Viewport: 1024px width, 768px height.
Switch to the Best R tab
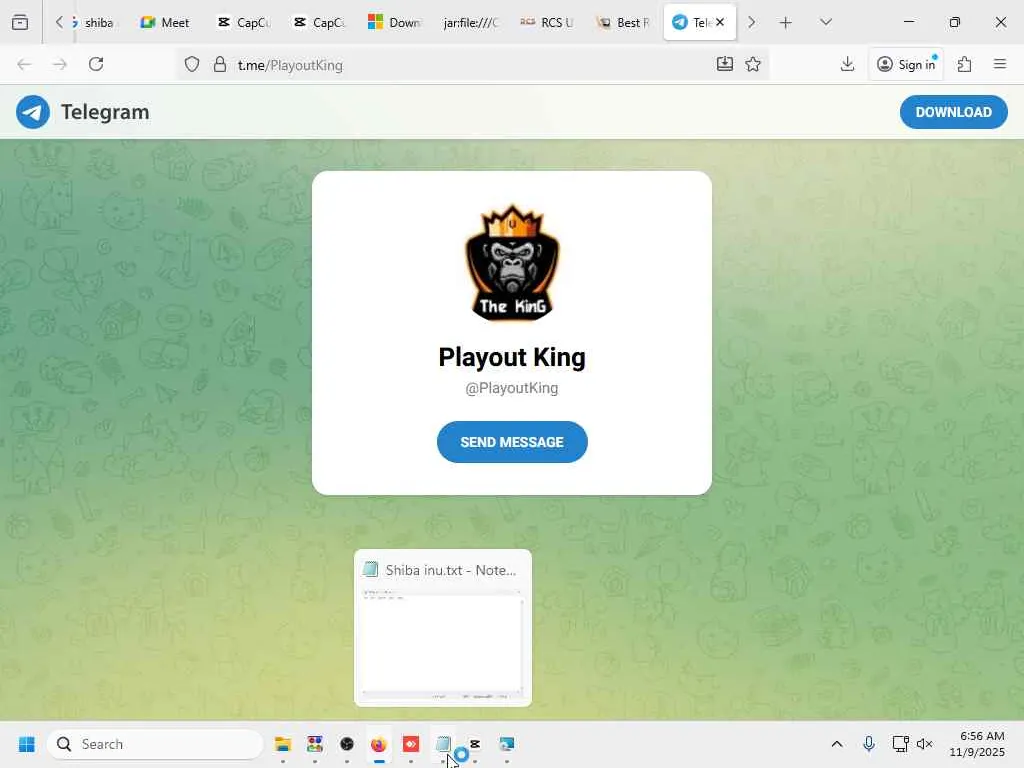pyautogui.click(x=623, y=22)
